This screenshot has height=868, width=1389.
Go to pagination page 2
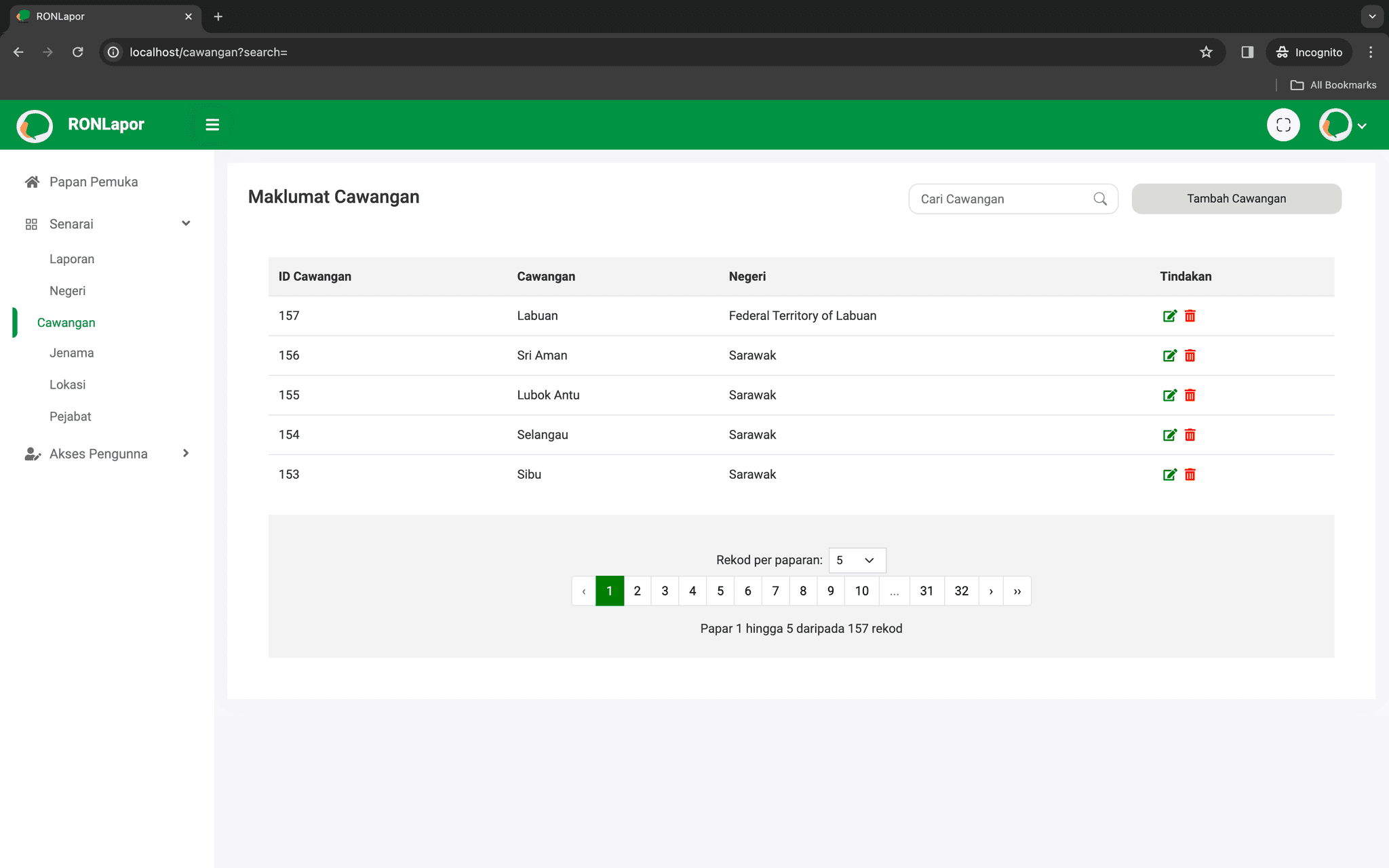pos(638,591)
